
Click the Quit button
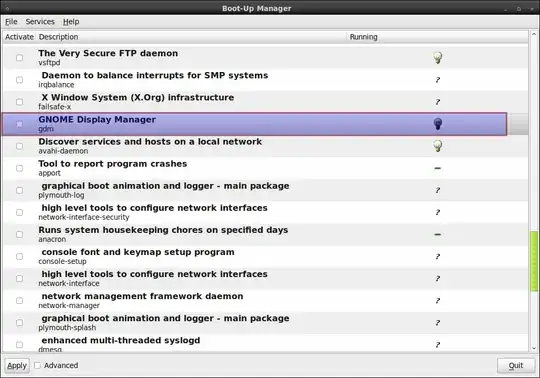(516, 365)
